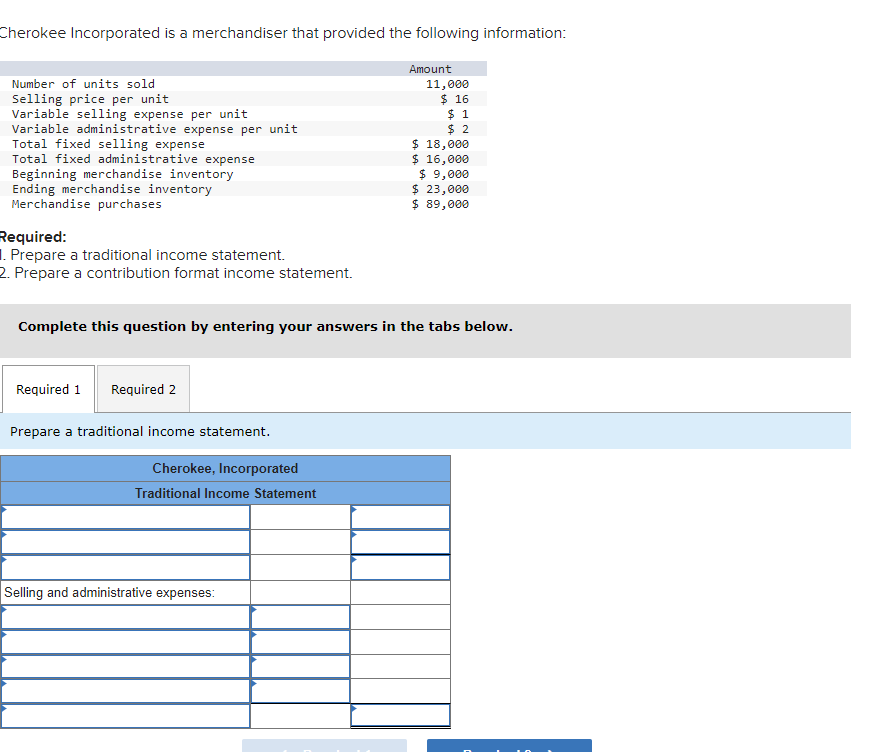Click the $ 9,000 beginning inventory value
The height and width of the screenshot is (752, 895).
444,174
